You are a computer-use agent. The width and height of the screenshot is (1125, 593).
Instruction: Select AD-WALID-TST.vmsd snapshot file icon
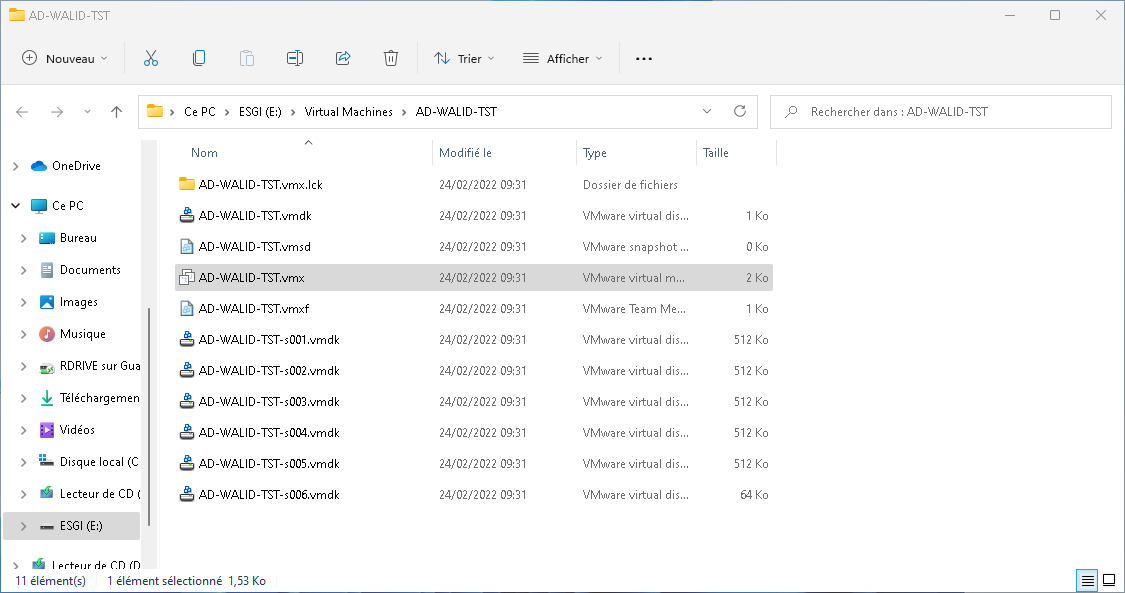[187, 247]
